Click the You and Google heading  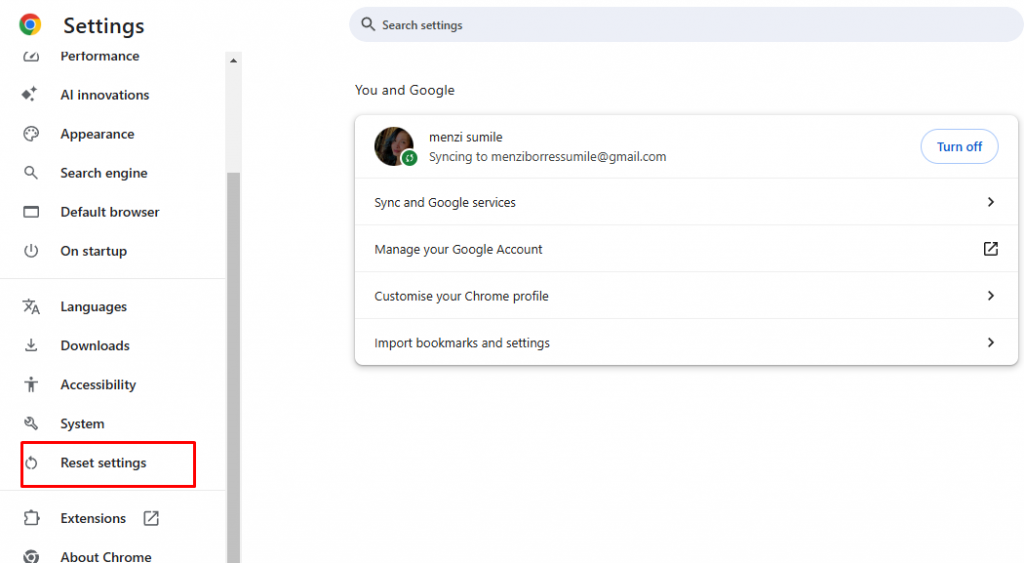405,90
